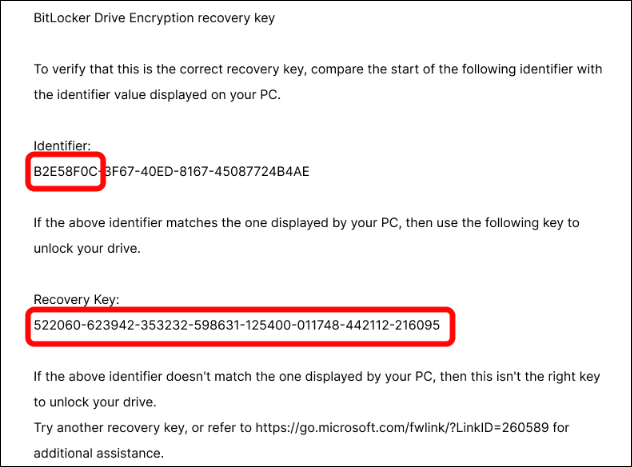Click the key group 623942
Screen dimensions: 632x467
click(107, 326)
